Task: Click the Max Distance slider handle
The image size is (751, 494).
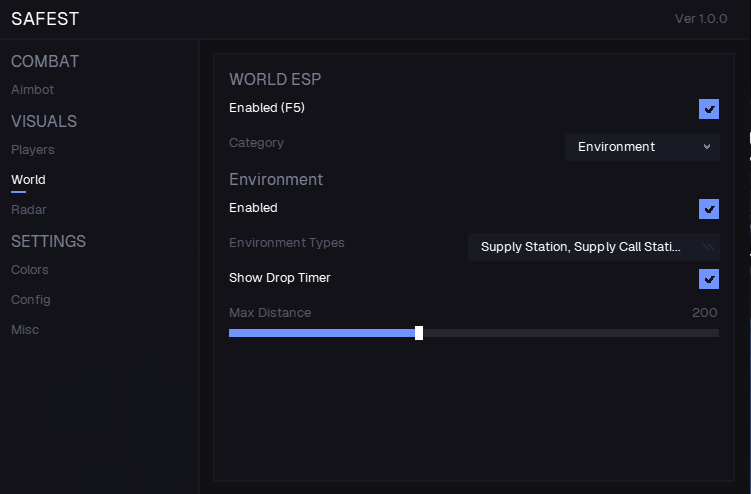Action: (x=419, y=333)
